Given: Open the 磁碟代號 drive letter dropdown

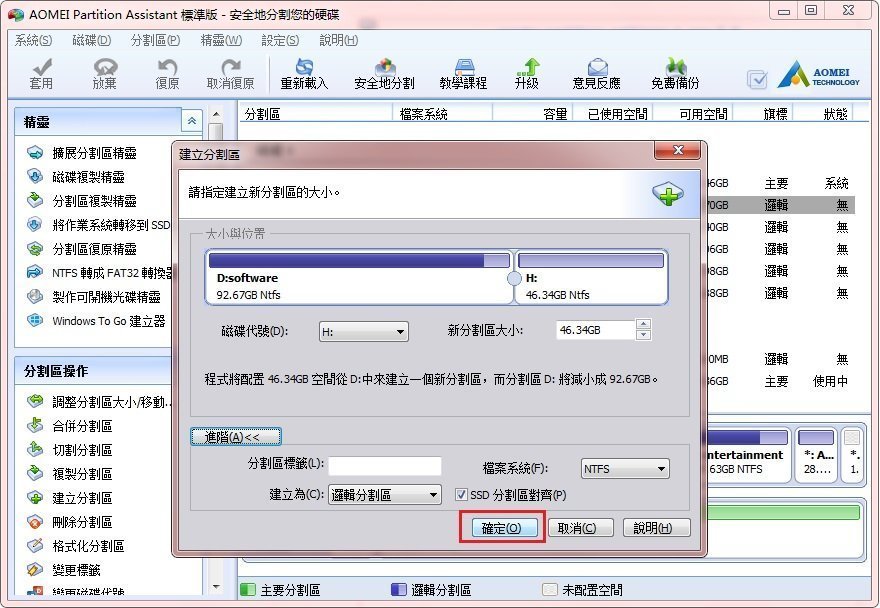Looking at the screenshot, I should point(364,332).
